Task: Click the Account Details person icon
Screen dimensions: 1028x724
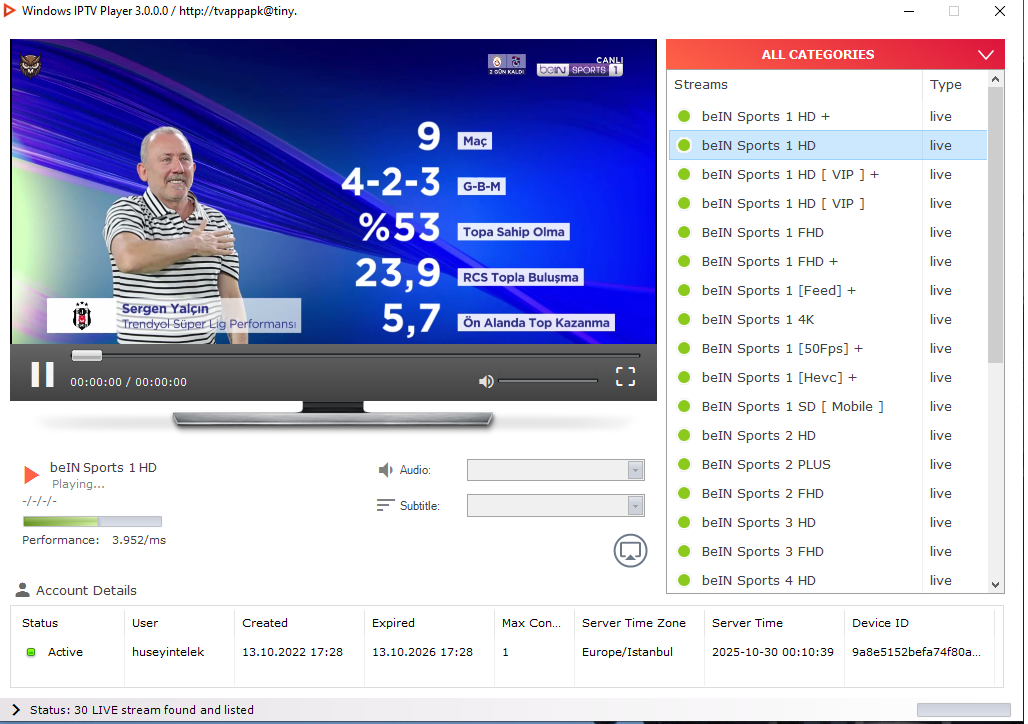Action: click(x=23, y=590)
